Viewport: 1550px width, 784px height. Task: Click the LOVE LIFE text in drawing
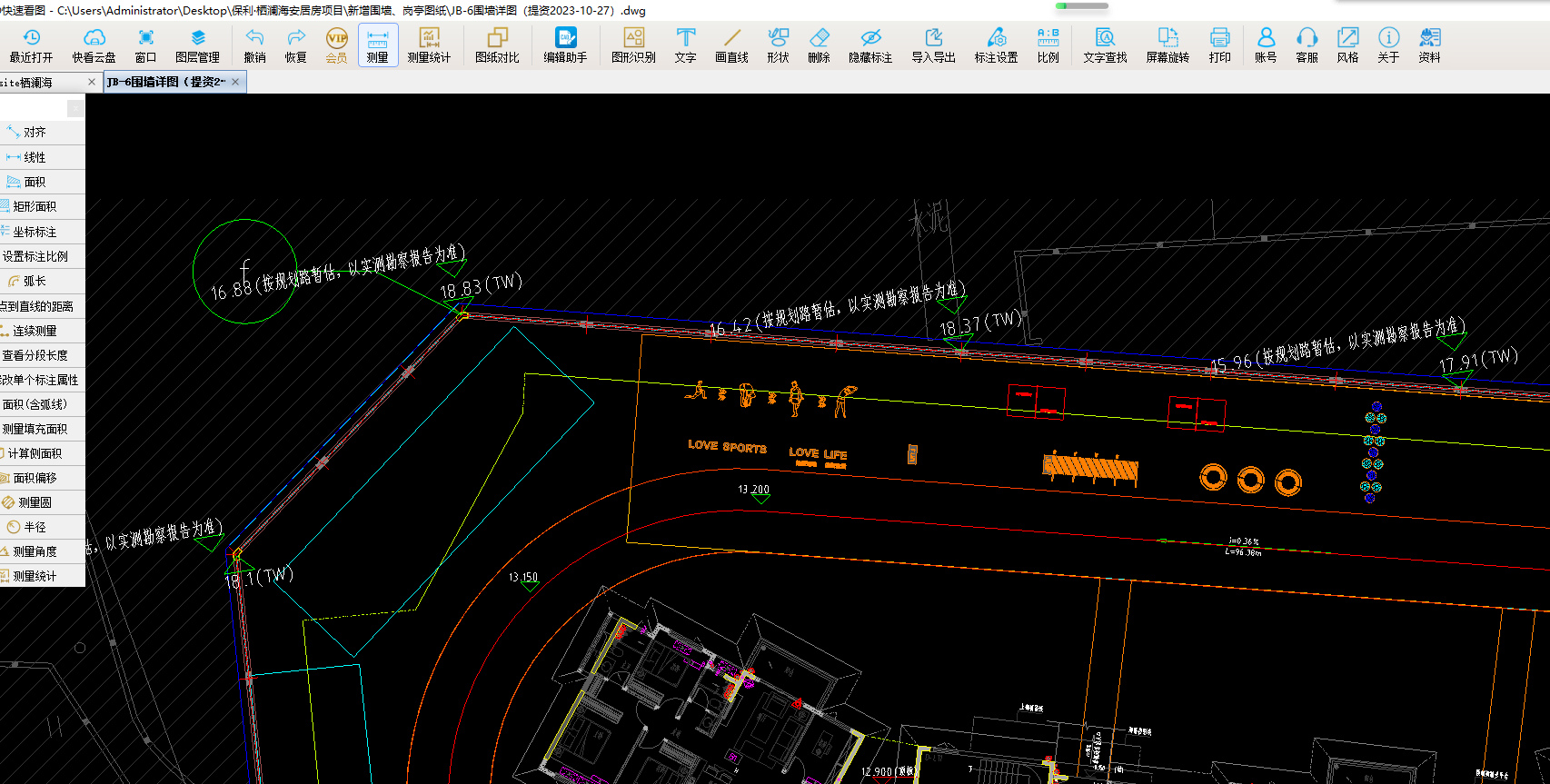(x=818, y=453)
